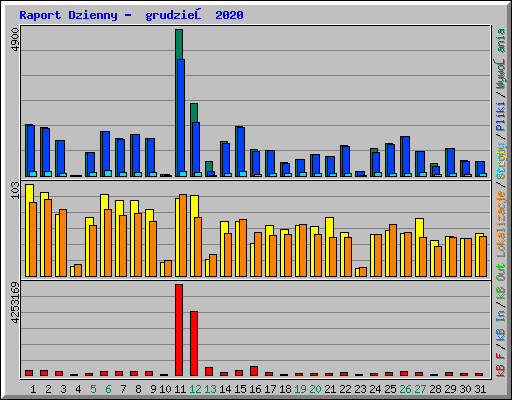
Task: Click the day label 16 on x-axis
Action: point(255,389)
